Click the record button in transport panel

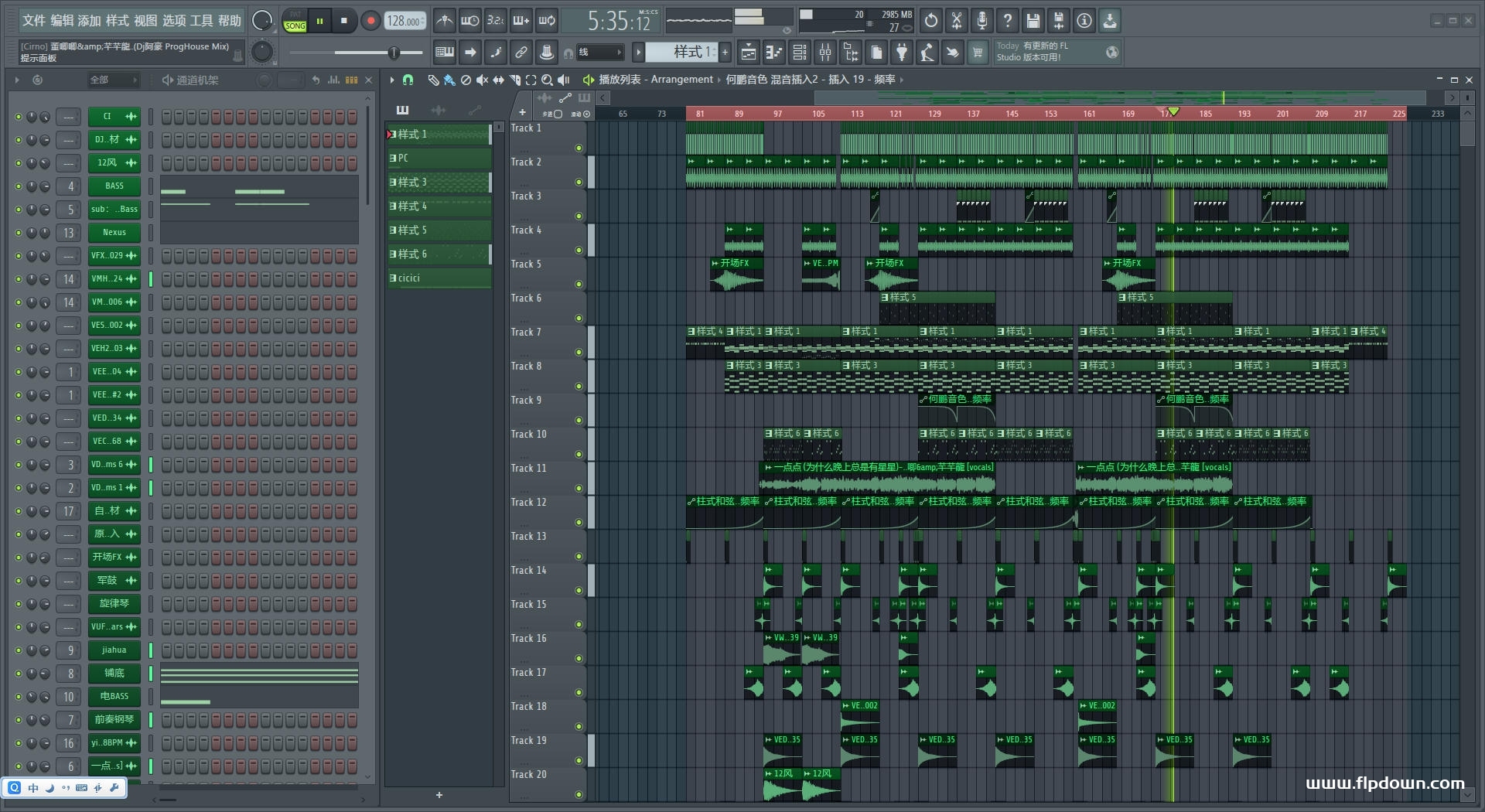[370, 21]
